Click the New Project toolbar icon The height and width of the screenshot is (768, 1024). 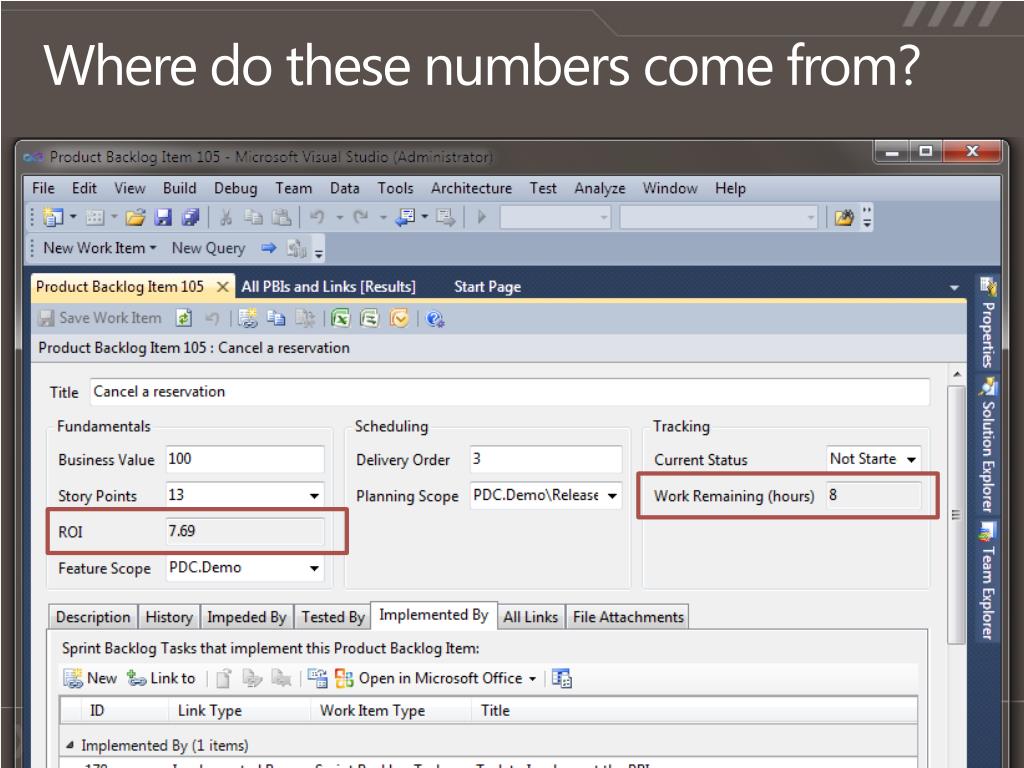coord(52,217)
